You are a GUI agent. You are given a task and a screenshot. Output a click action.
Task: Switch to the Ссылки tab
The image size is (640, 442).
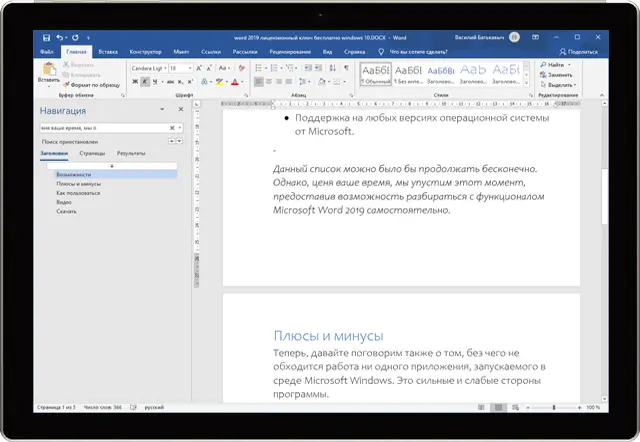211,52
